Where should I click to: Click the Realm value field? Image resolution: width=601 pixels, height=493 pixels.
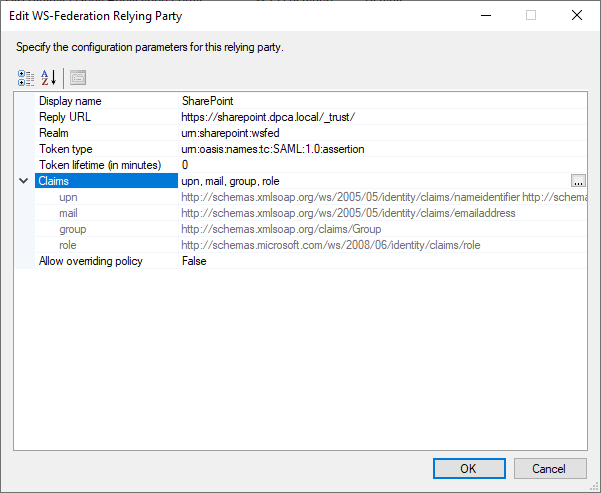[x=380, y=133]
